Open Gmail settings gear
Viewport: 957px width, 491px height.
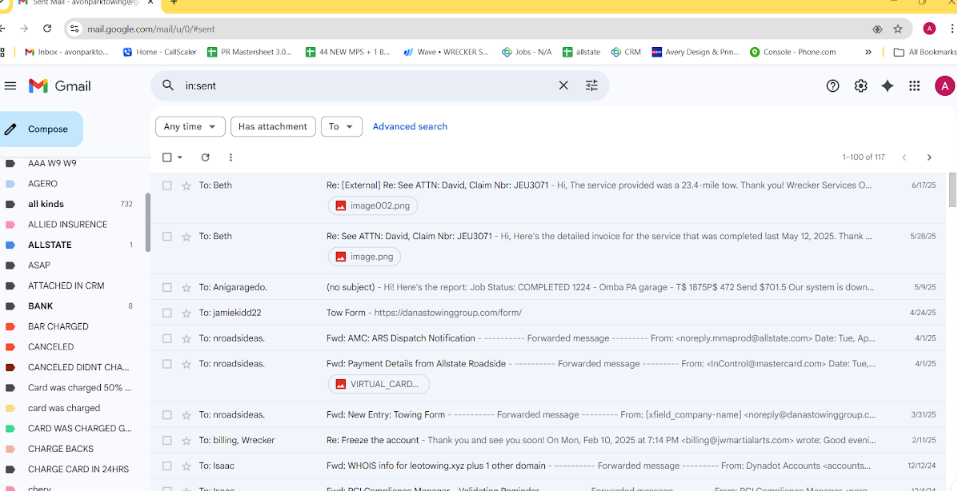click(x=860, y=86)
